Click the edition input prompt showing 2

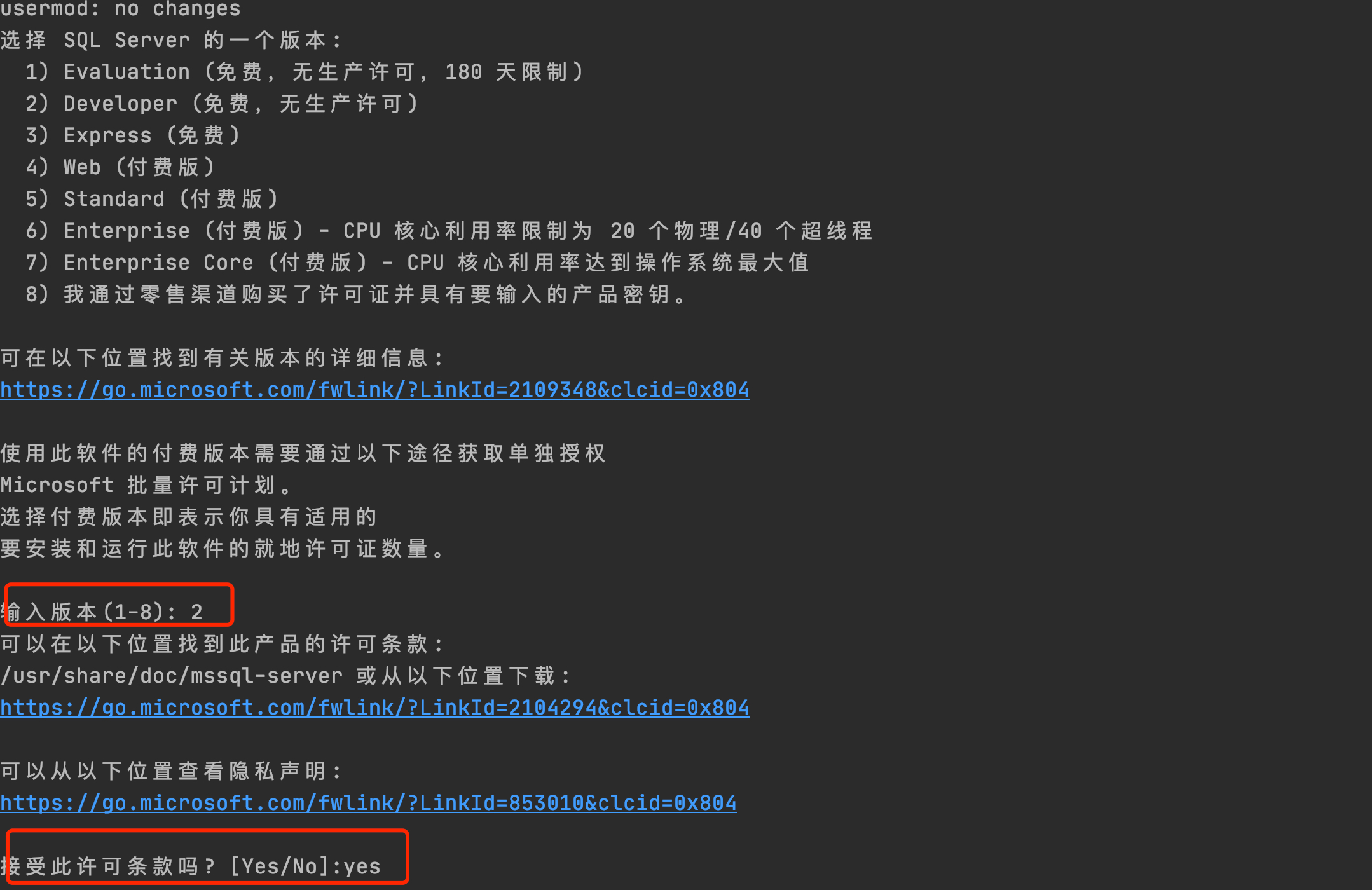tap(102, 612)
